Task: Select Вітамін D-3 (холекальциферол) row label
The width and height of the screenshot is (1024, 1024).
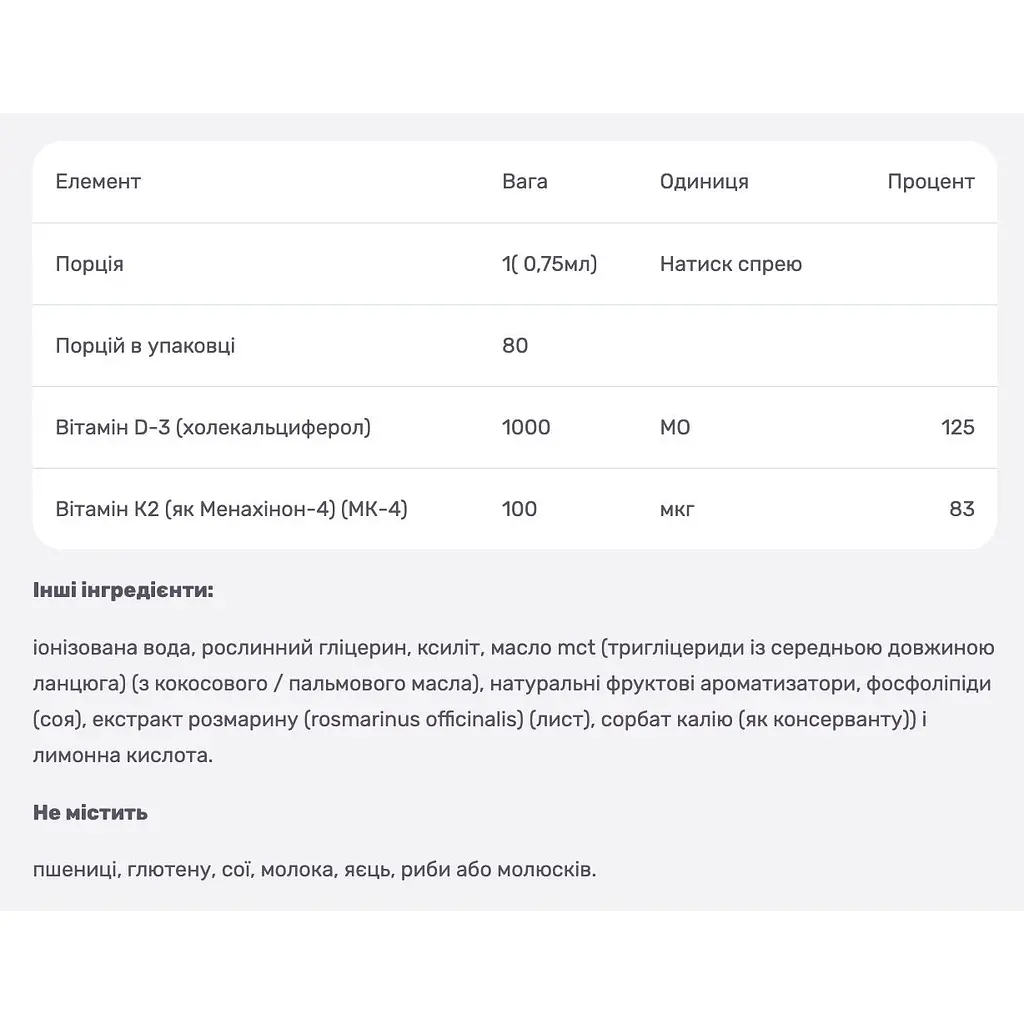Action: click(x=213, y=427)
